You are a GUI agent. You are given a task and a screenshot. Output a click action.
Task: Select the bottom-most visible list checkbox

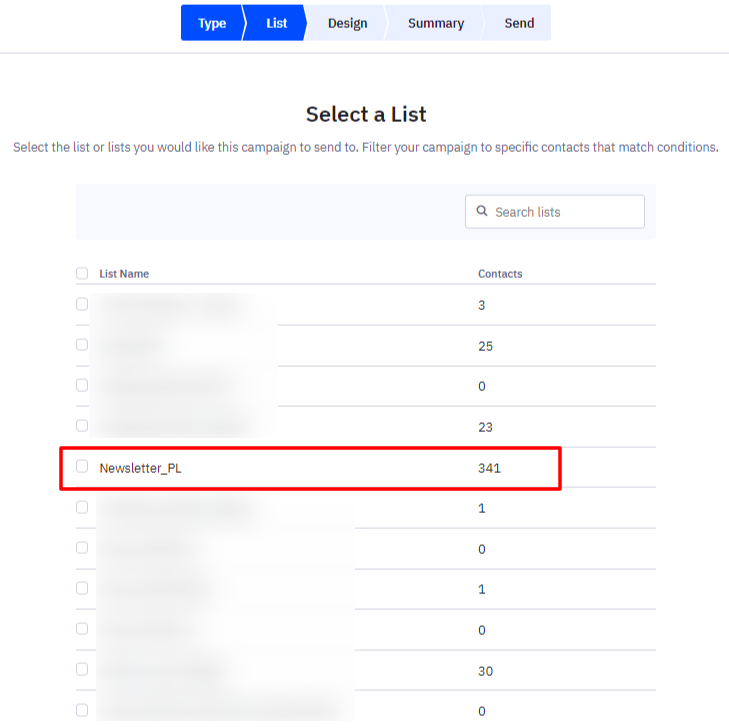click(82, 710)
